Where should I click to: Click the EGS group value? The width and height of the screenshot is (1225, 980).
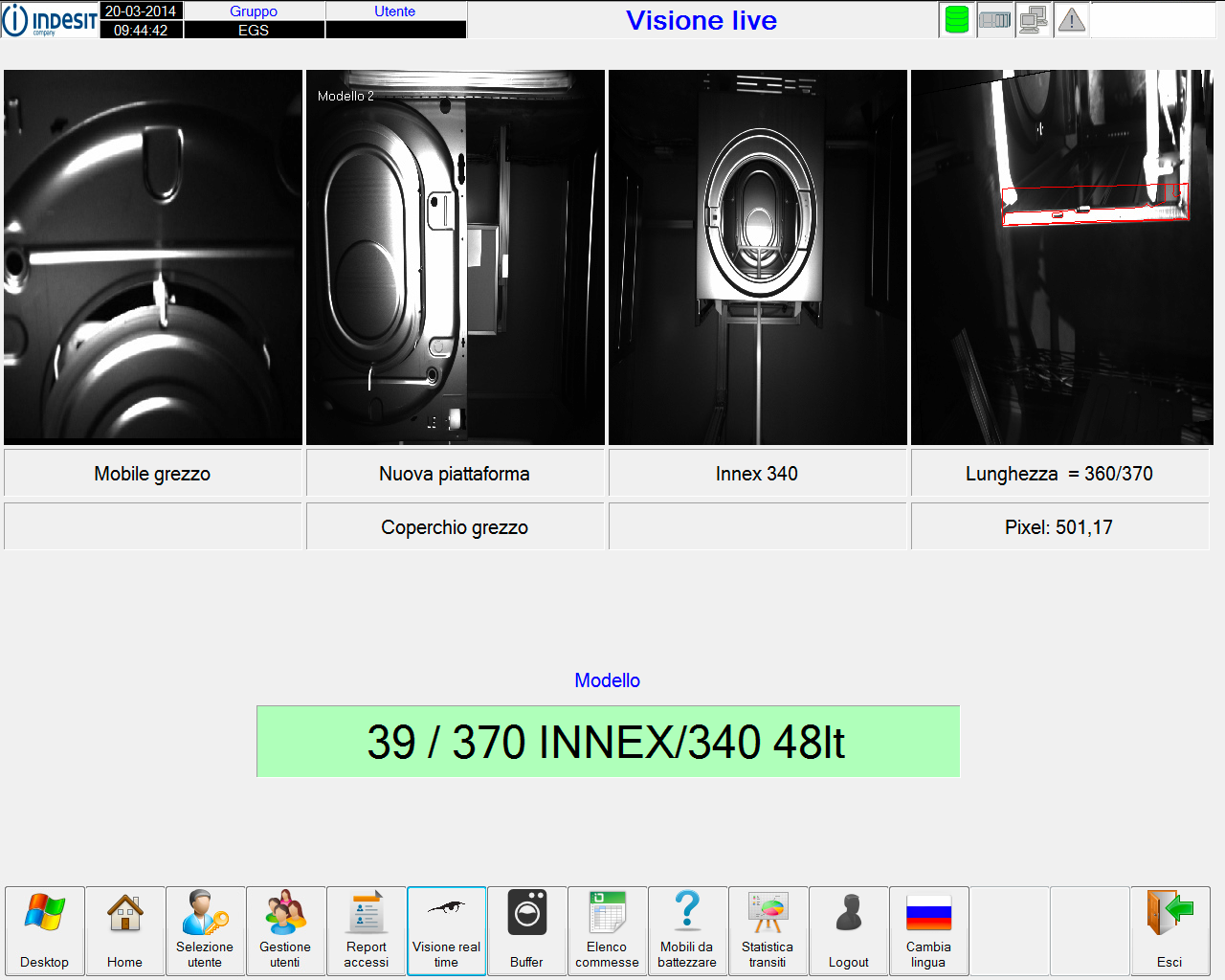coord(254,30)
